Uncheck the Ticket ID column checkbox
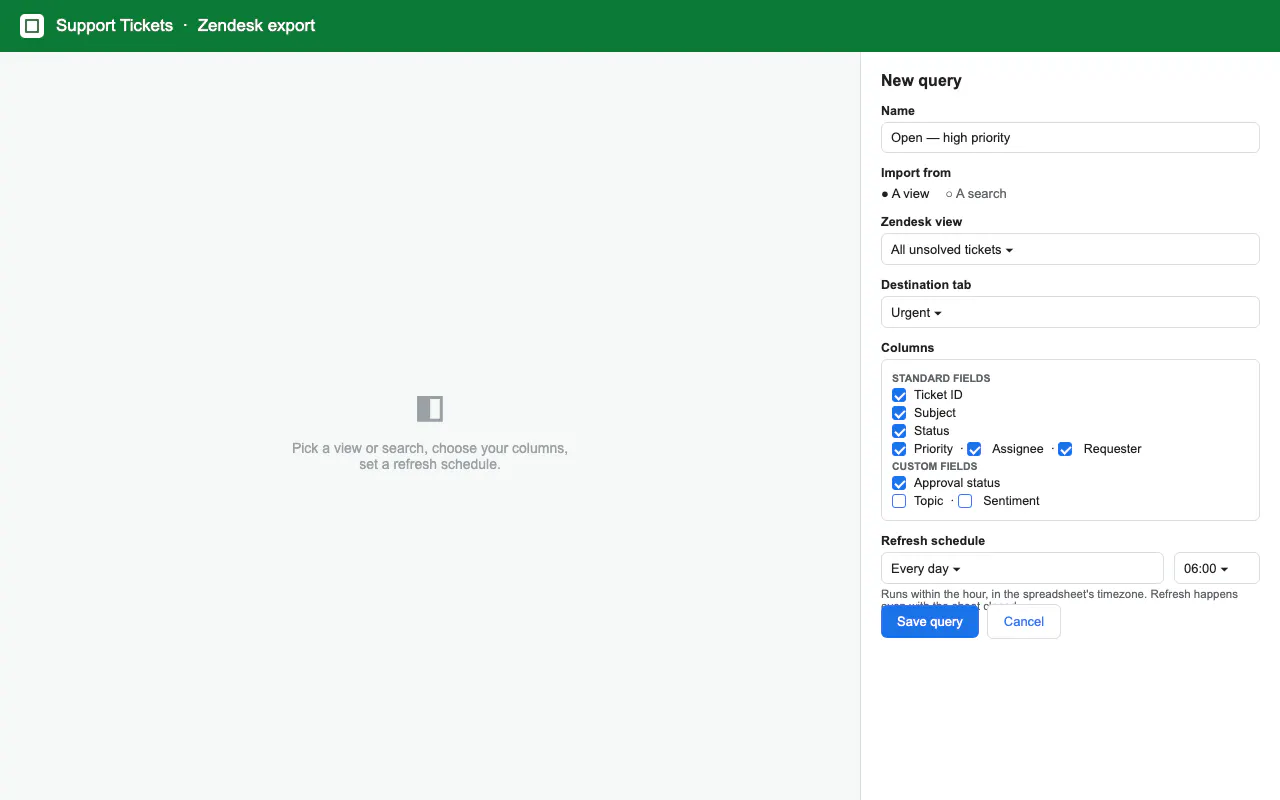 [899, 395]
